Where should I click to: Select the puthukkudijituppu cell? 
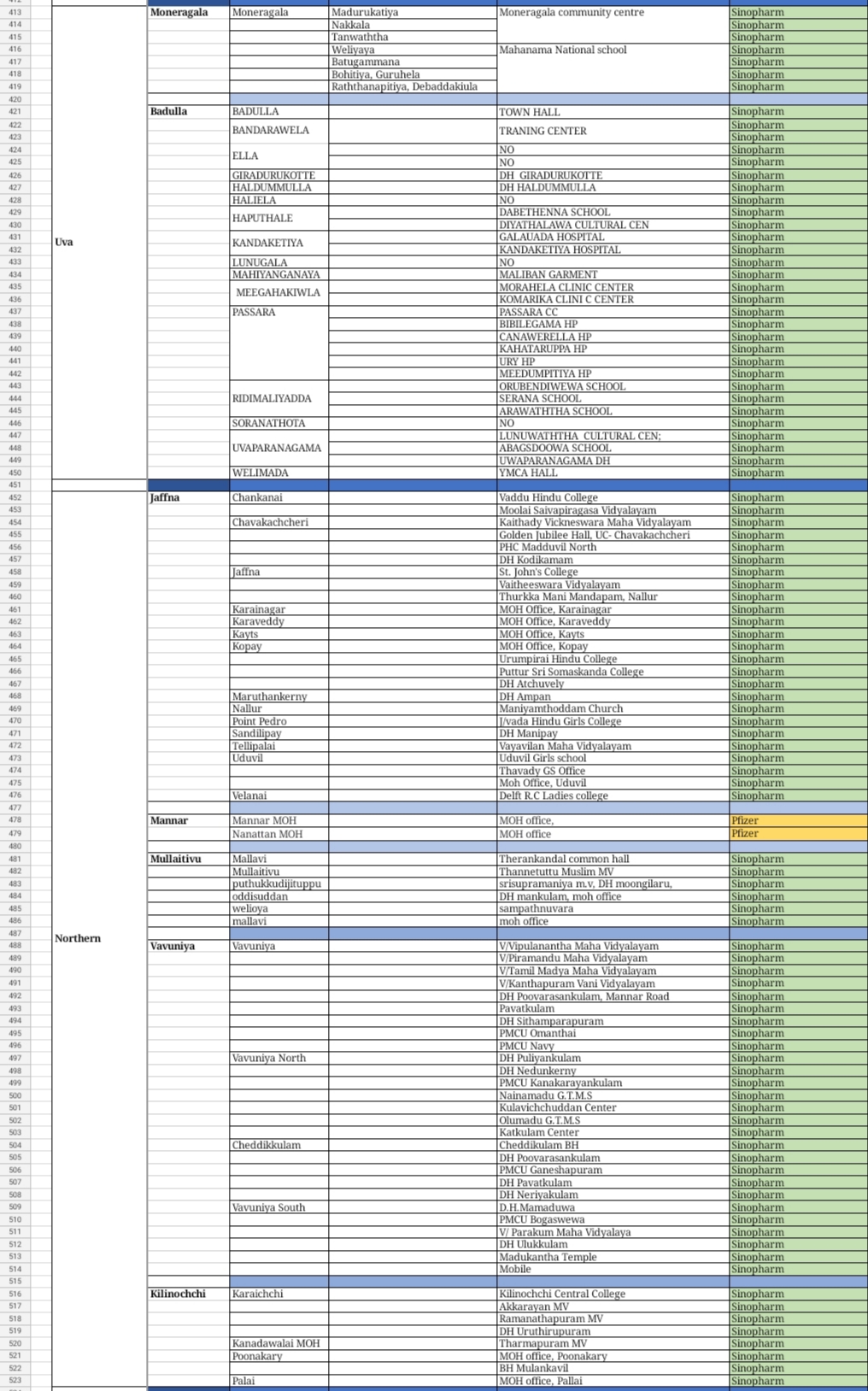pos(279,883)
